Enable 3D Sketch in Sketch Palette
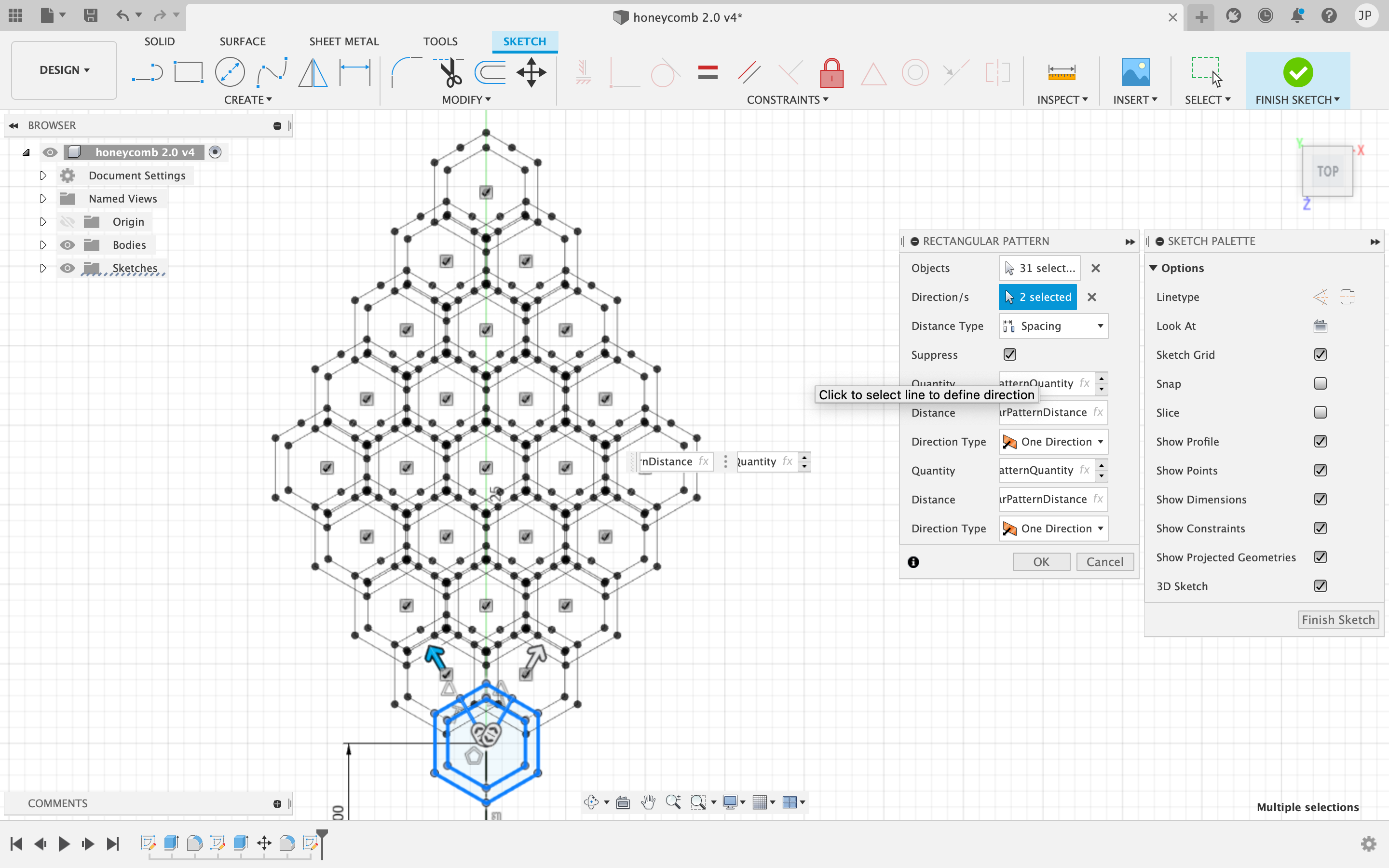Viewport: 1389px width, 868px height. click(1320, 585)
